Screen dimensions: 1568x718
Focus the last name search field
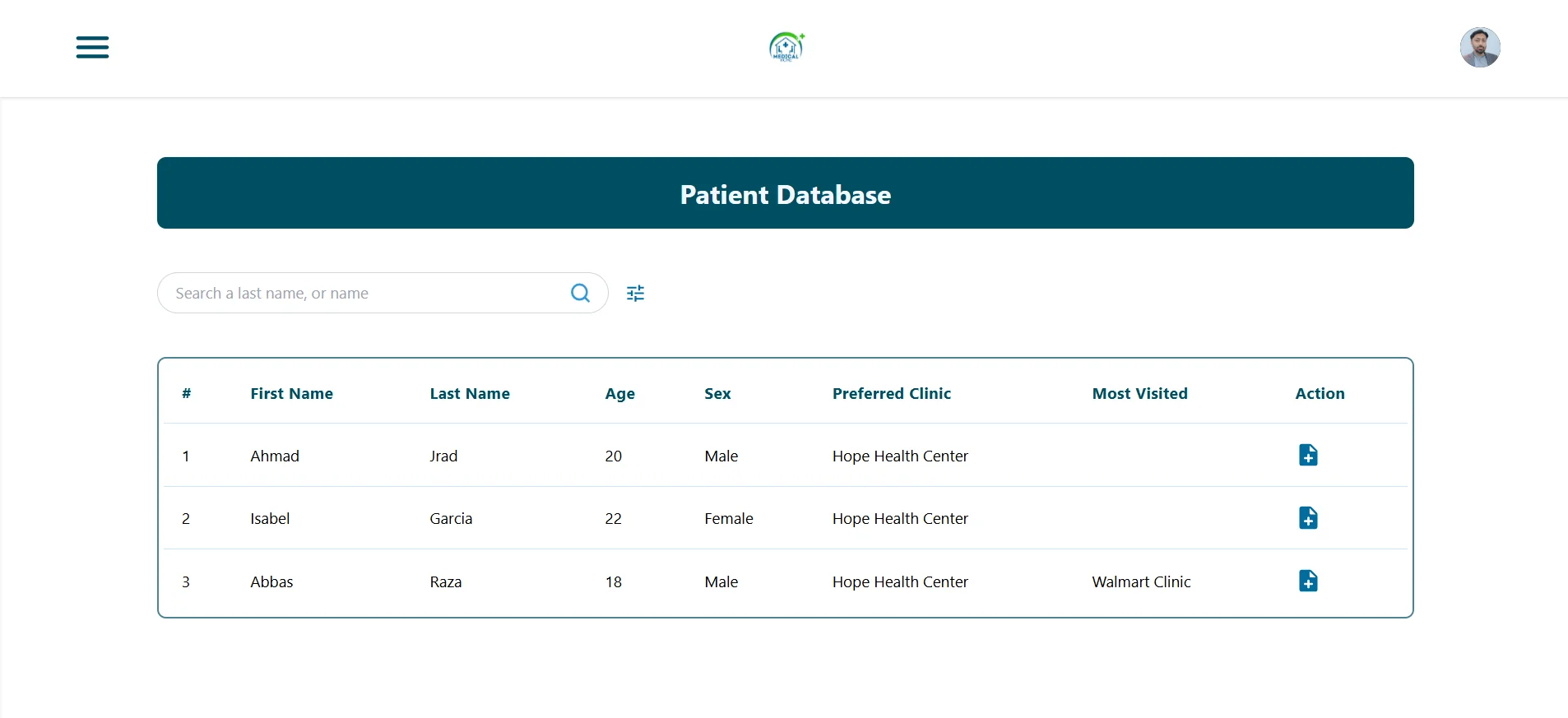pyautogui.click(x=362, y=293)
